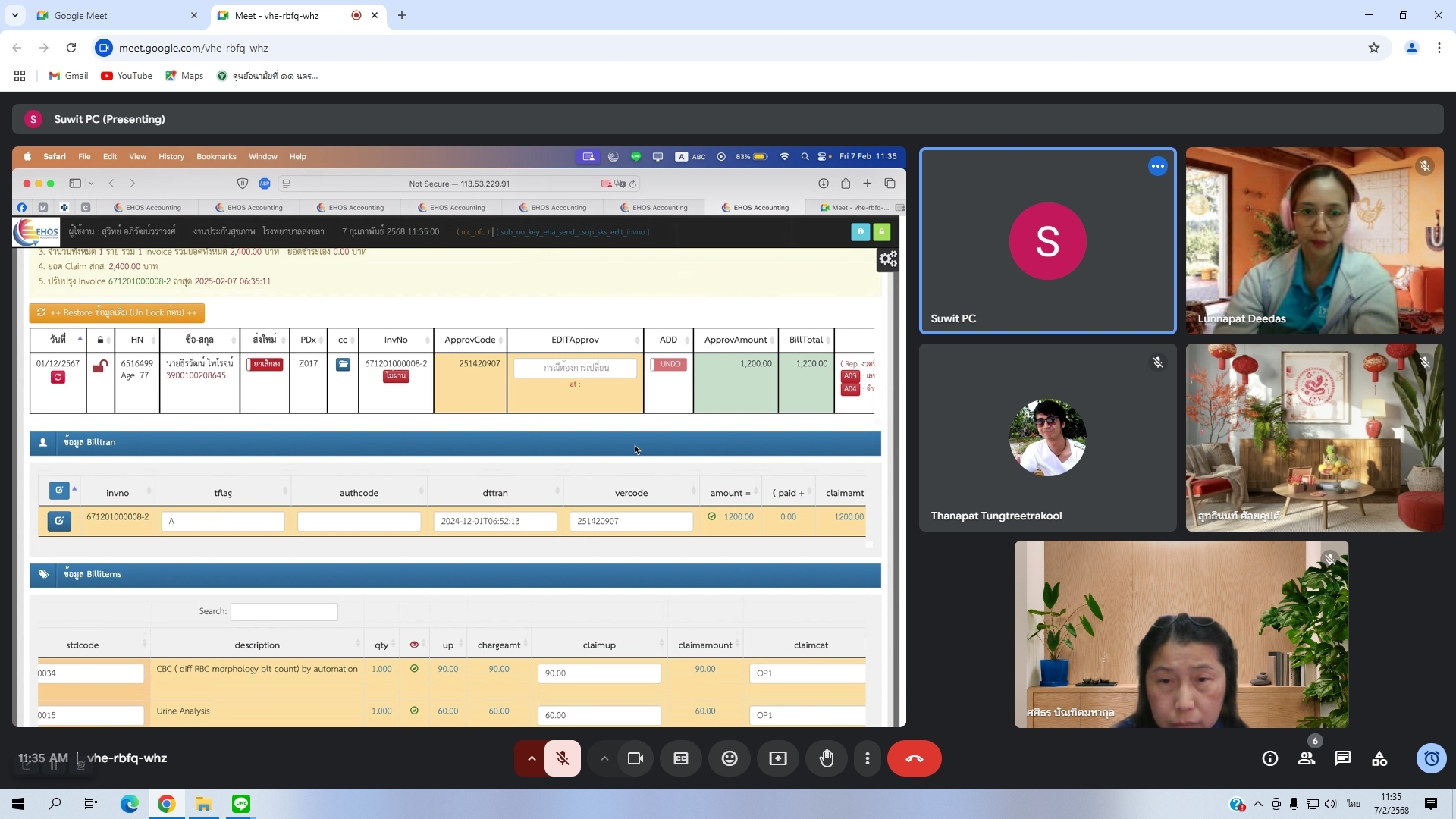Sort by HN column header
Viewport: 1456px width, 819px height.
coord(137,340)
